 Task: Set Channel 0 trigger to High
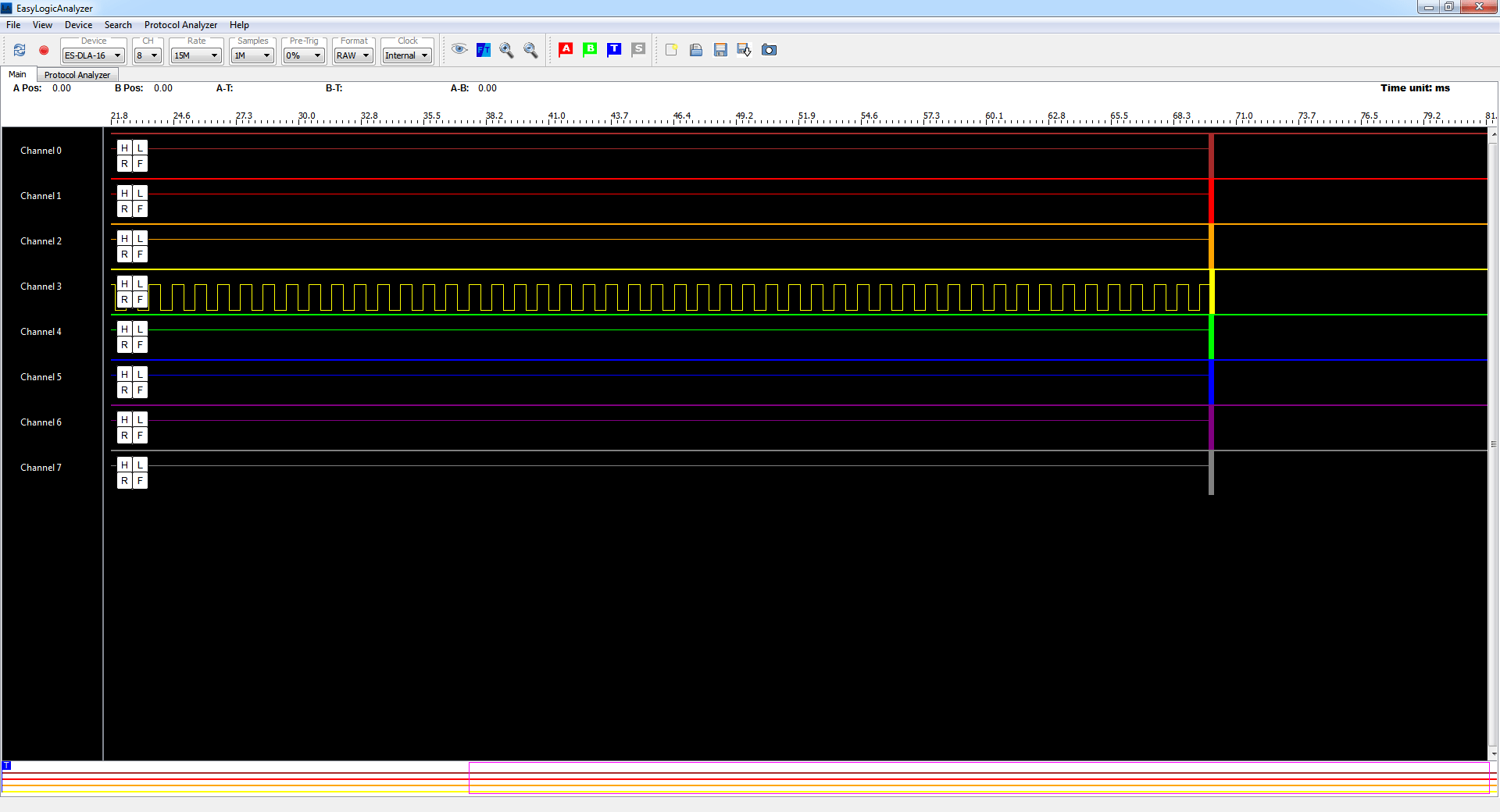coord(124,148)
